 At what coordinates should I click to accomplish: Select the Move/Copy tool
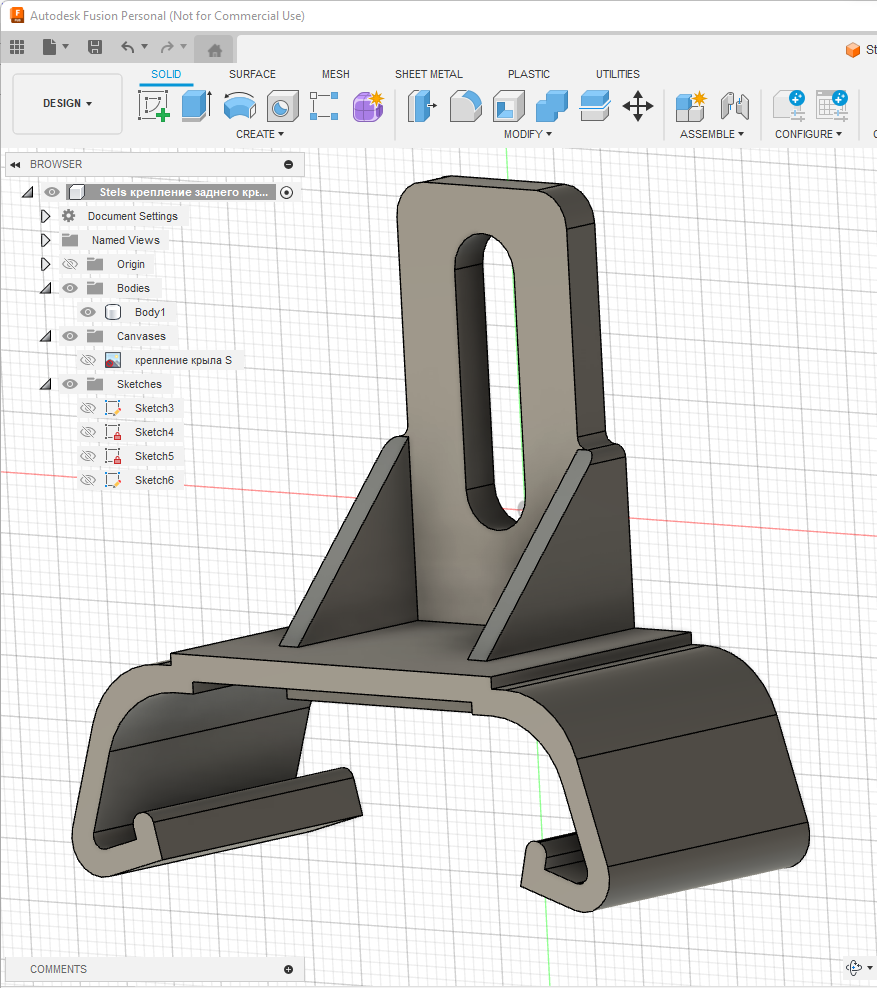tap(638, 105)
